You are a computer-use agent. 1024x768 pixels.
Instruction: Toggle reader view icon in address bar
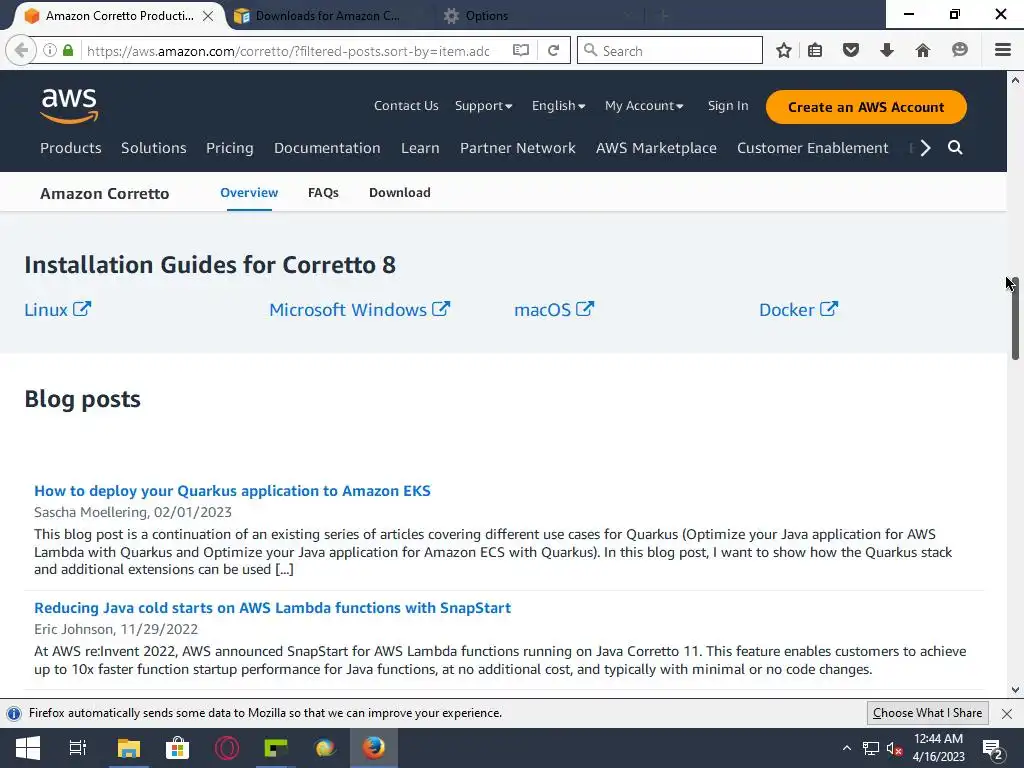click(520, 50)
